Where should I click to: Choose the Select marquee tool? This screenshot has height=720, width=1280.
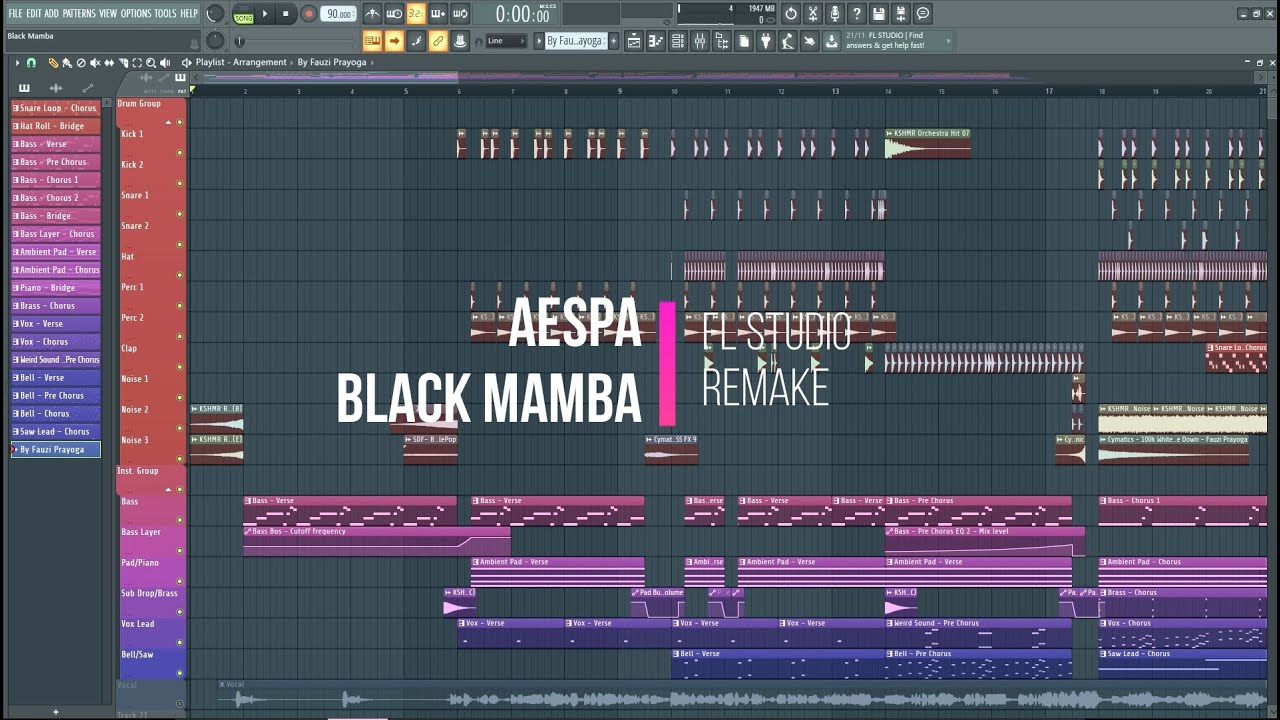(x=137, y=62)
